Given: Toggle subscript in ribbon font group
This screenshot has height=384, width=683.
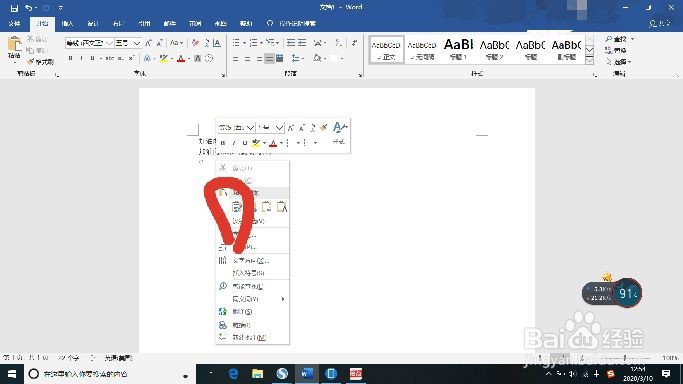Looking at the screenshot, I should [x=121, y=58].
